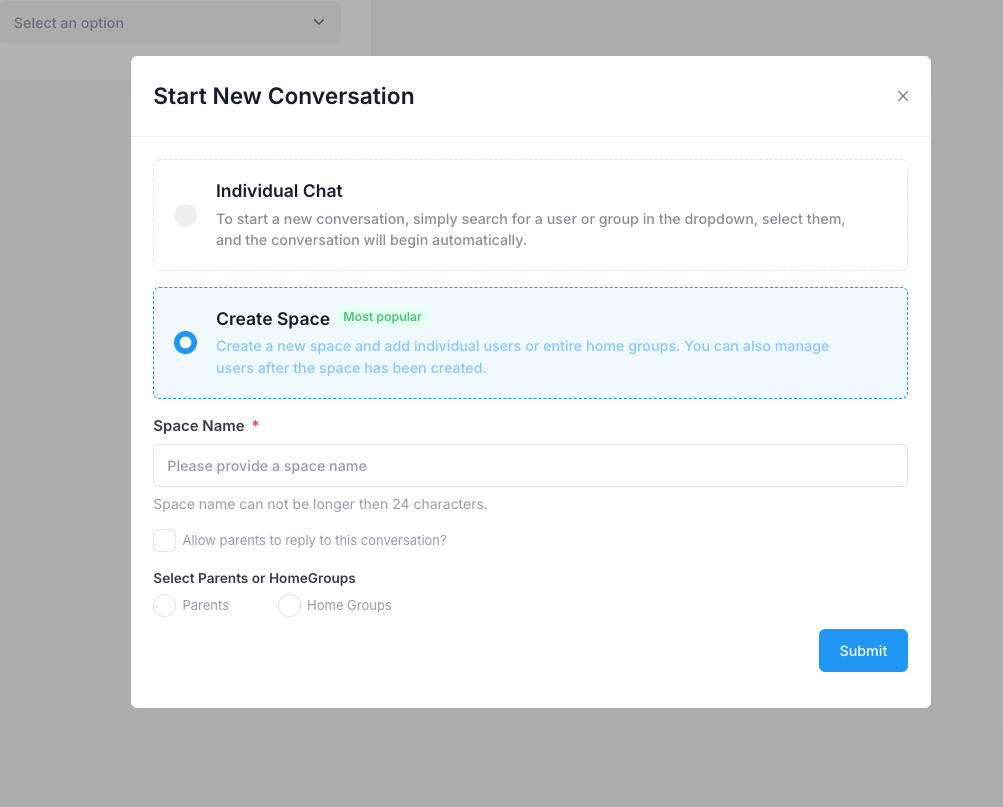Image resolution: width=1003 pixels, height=807 pixels.
Task: Click the Create Space description text
Action: tap(522, 357)
